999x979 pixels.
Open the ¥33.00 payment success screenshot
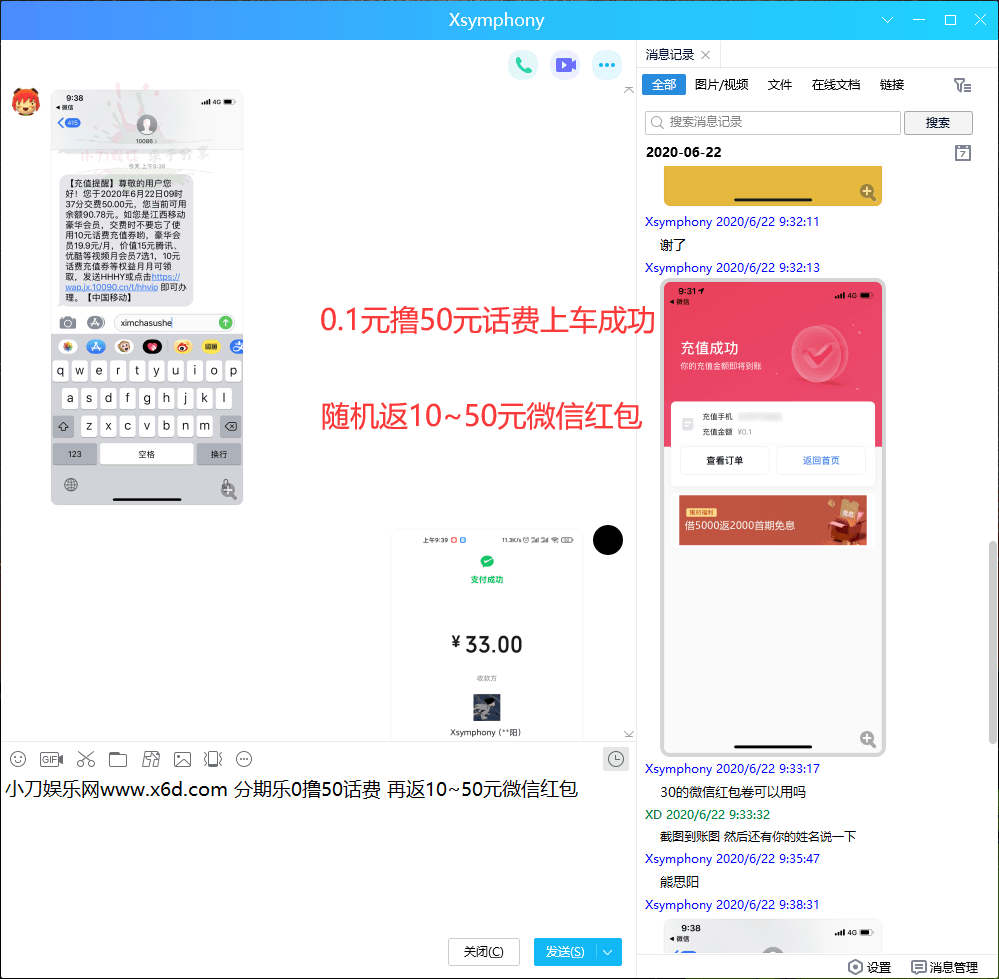487,634
